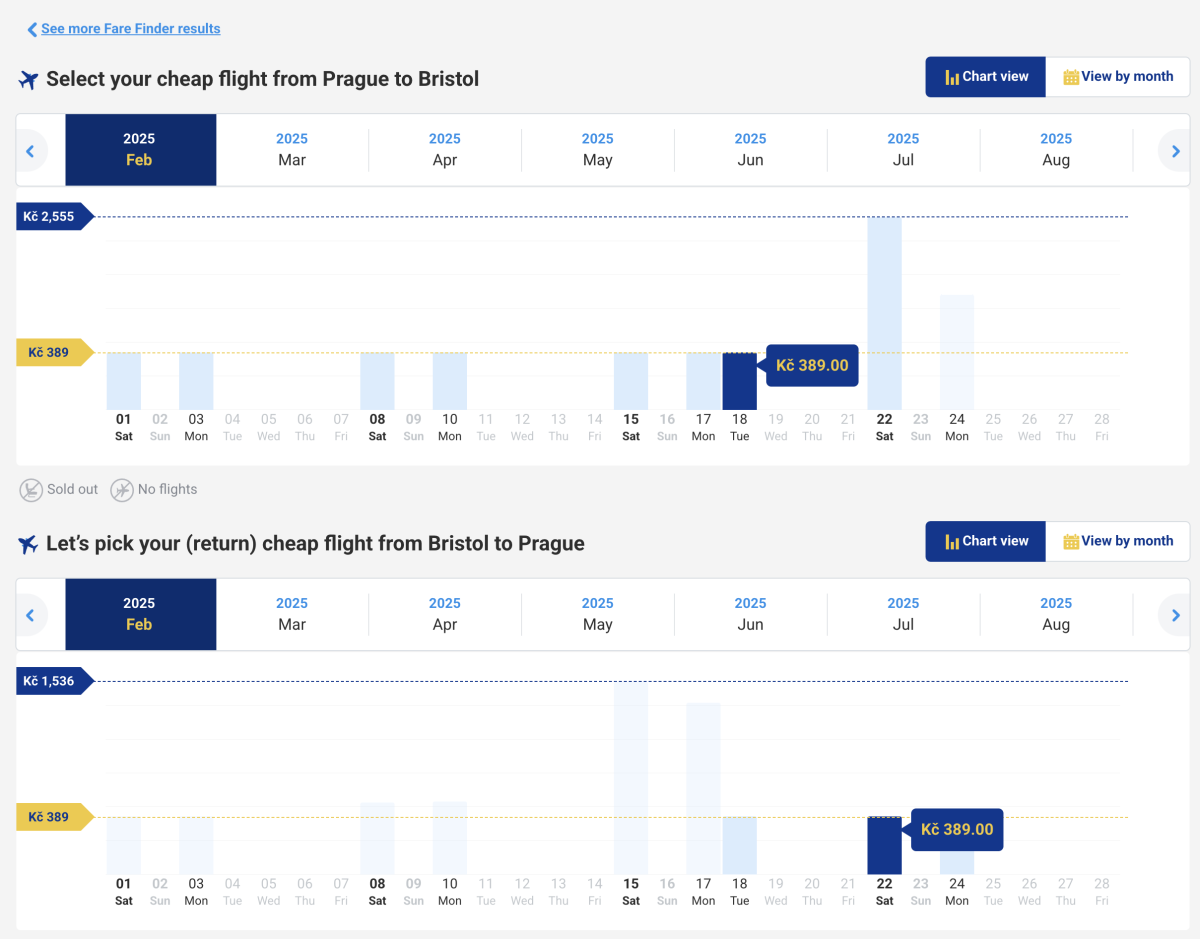Click the No flights legend icon

point(122,490)
